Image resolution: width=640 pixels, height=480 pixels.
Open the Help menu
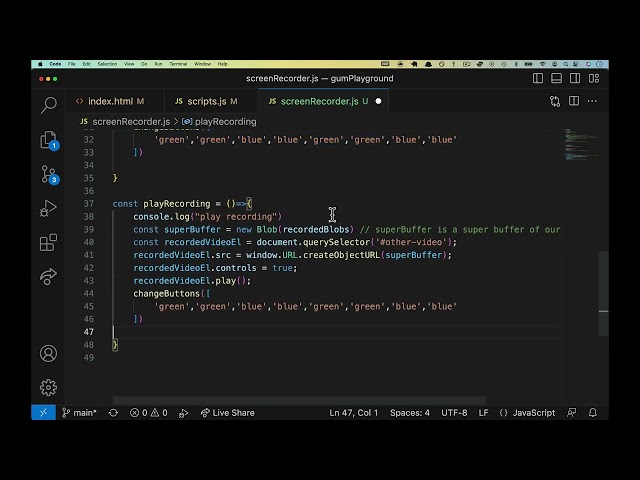[x=222, y=64]
